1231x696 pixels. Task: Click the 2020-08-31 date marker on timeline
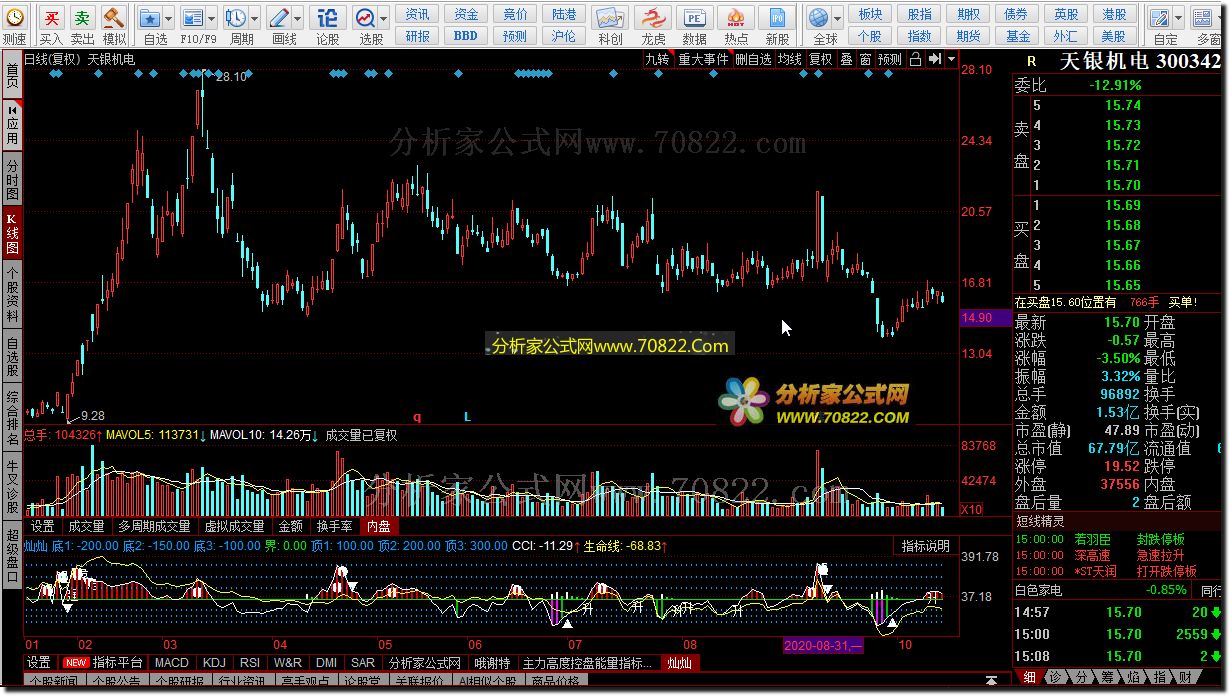click(825, 646)
